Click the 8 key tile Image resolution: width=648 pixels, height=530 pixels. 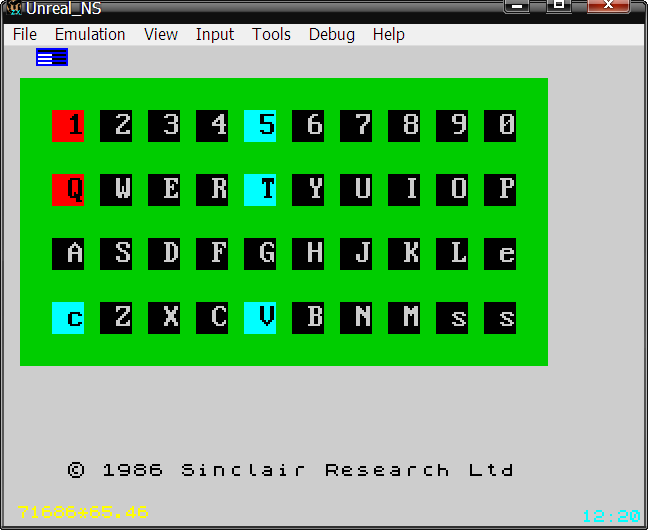[404, 126]
